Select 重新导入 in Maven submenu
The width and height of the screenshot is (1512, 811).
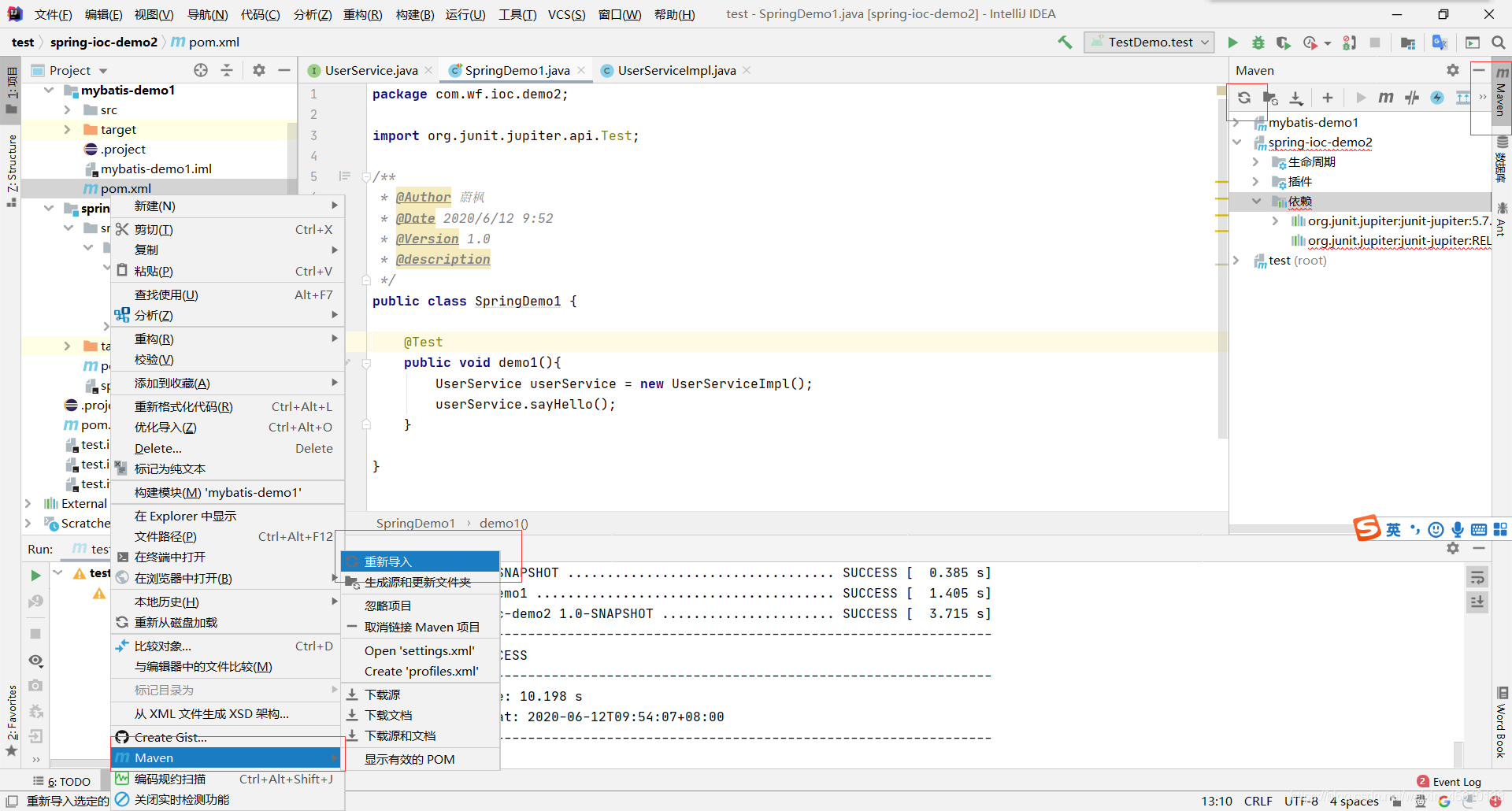(x=421, y=561)
